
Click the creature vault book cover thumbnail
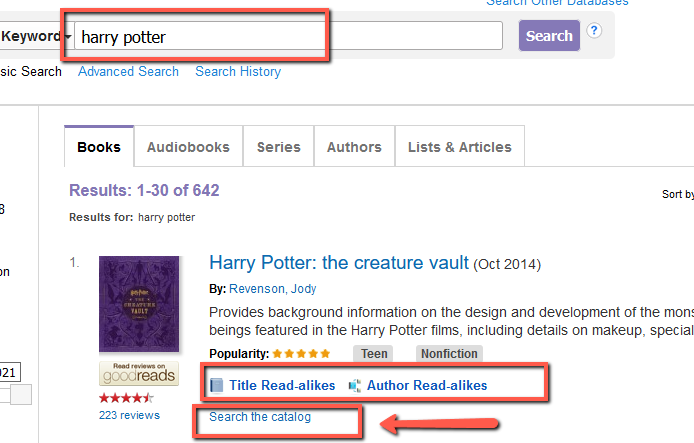tap(139, 304)
